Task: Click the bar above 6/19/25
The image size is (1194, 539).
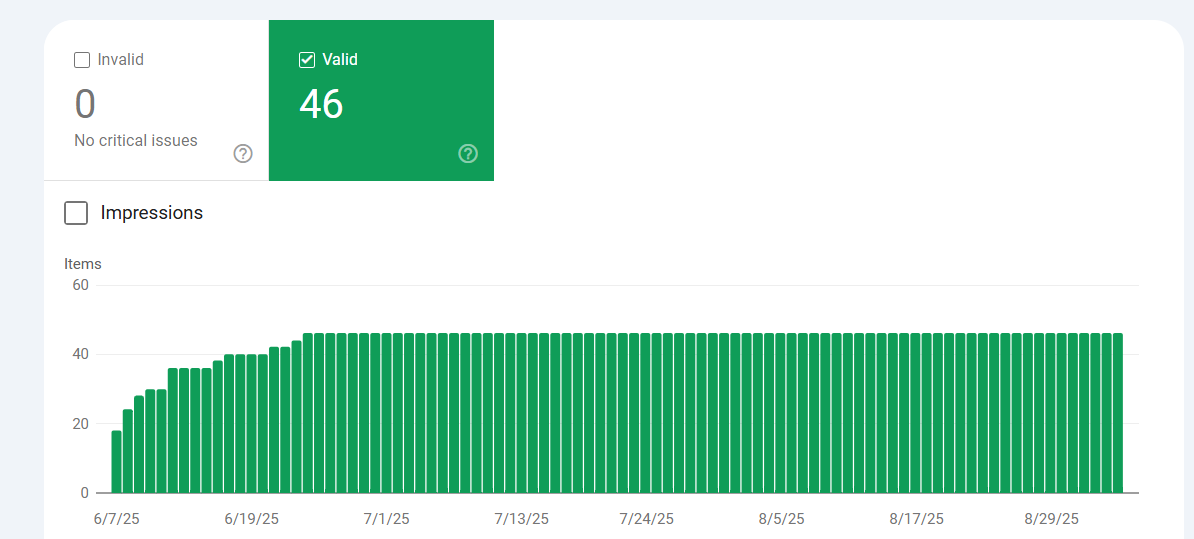Action: [x=251, y=424]
